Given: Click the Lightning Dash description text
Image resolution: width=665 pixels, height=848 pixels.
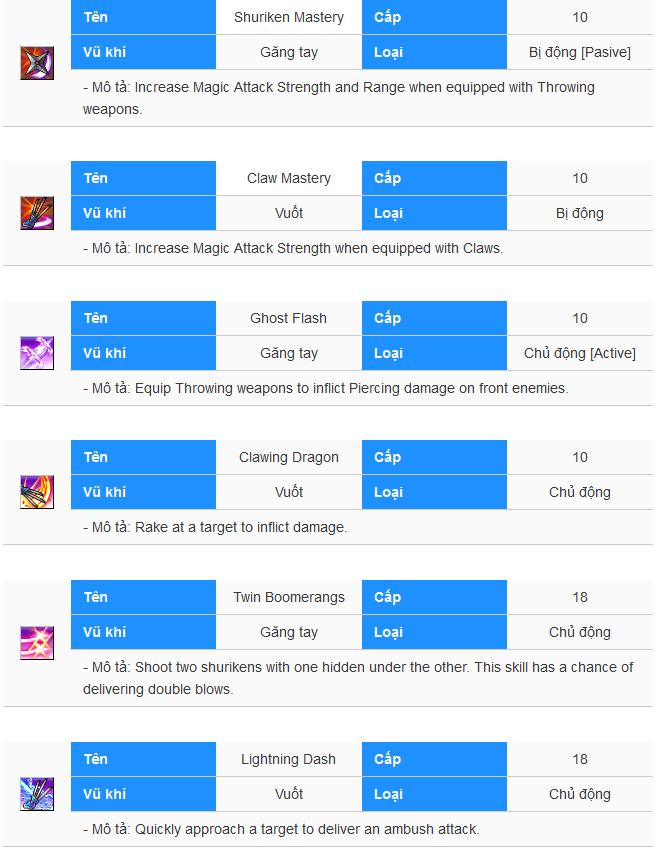Looking at the screenshot, I should [x=281, y=830].
